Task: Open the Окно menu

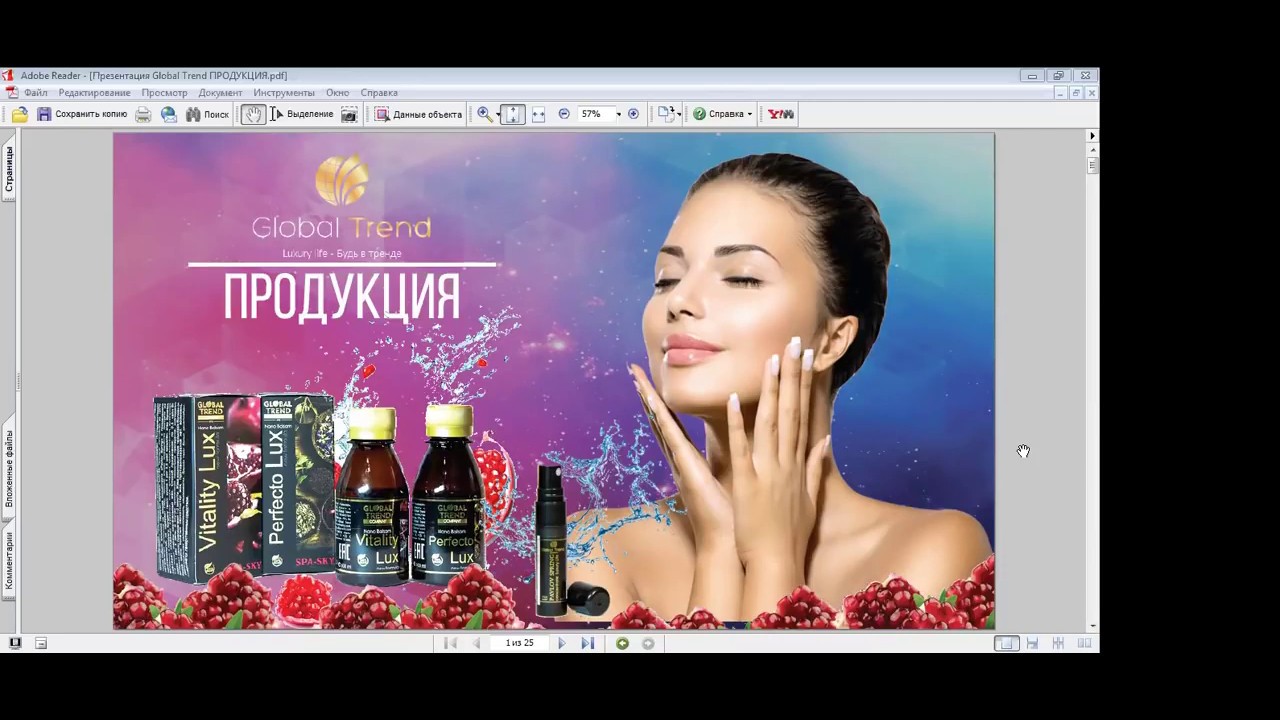Action: tap(337, 93)
